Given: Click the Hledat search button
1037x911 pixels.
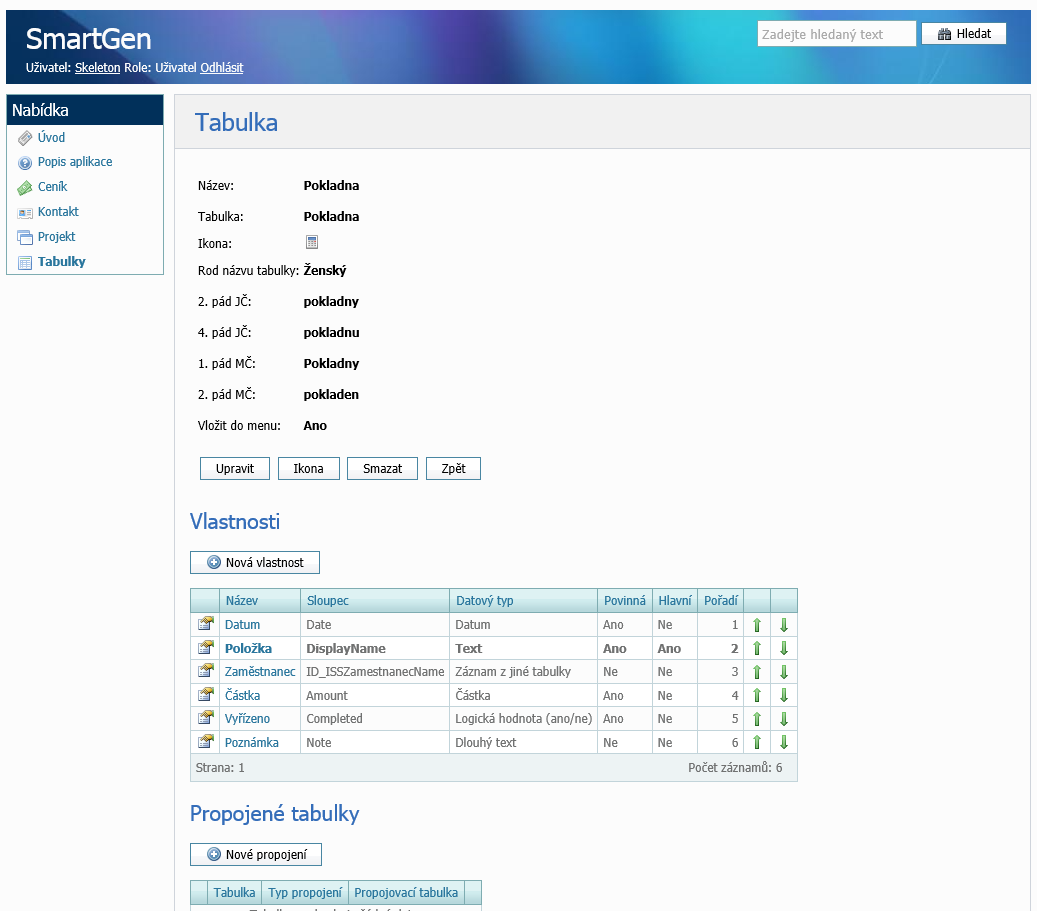Looking at the screenshot, I should [964, 34].
